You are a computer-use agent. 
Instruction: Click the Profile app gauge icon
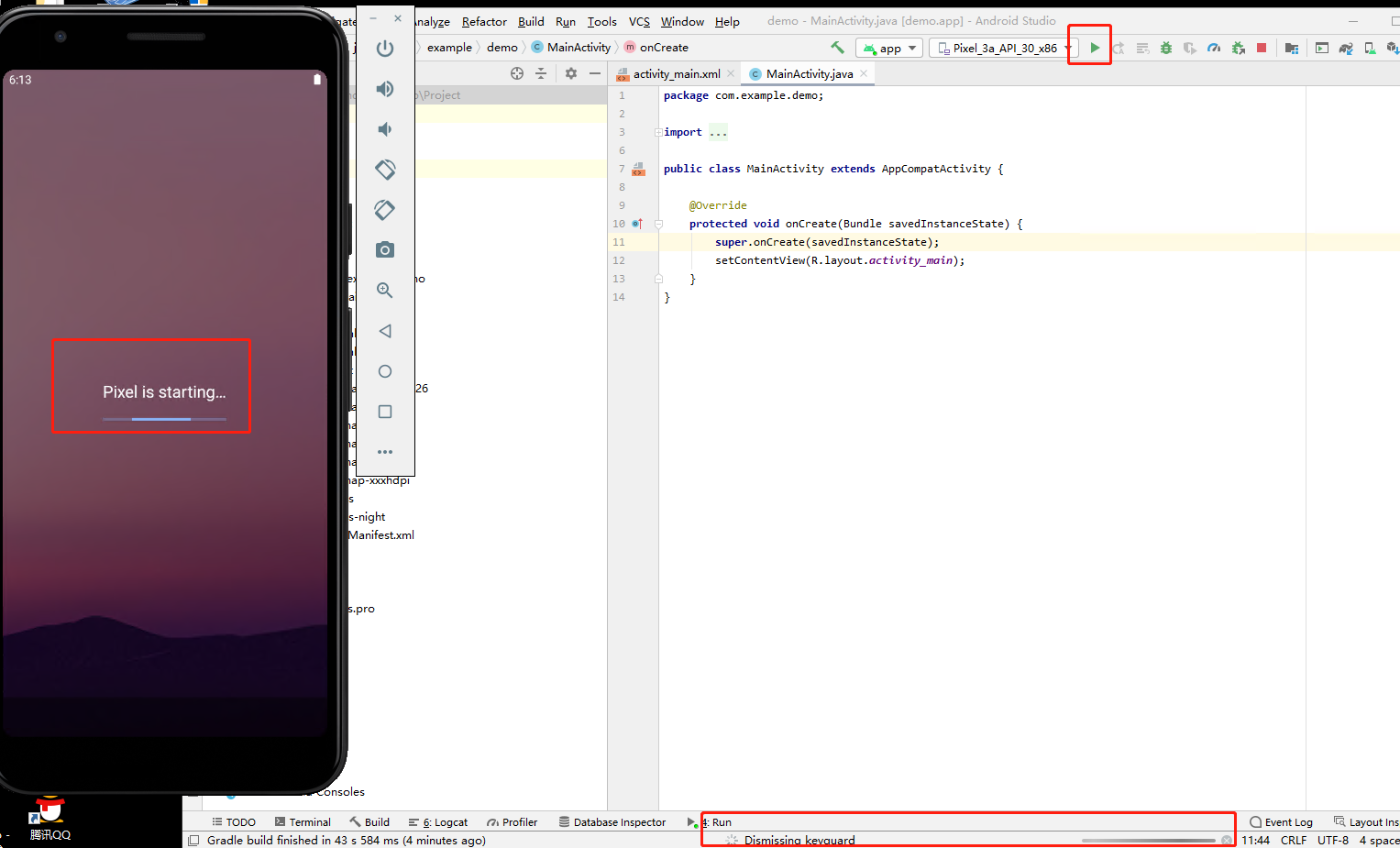point(1214,48)
